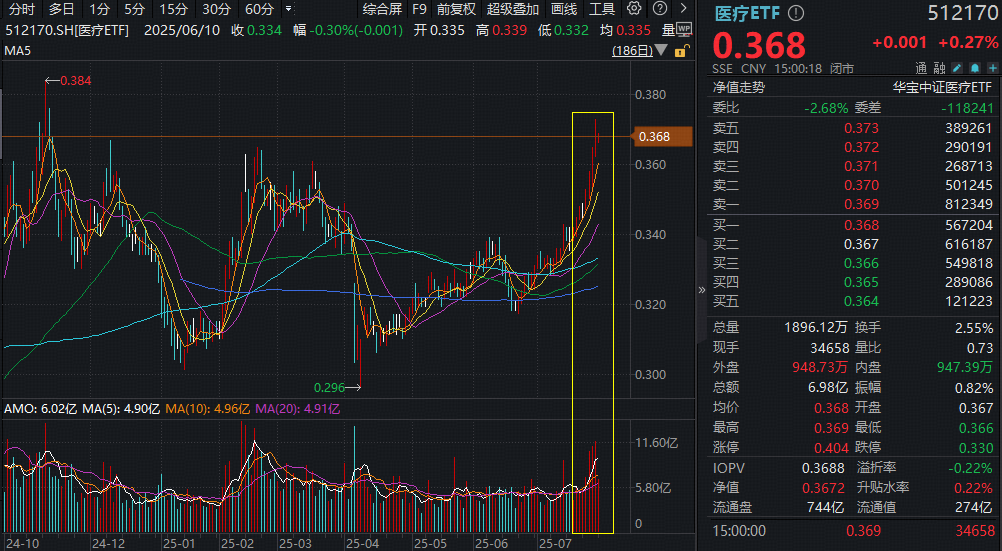Click the WP icon beside 量 label
Image resolution: width=1002 pixels, height=551 pixels.
coord(684,30)
